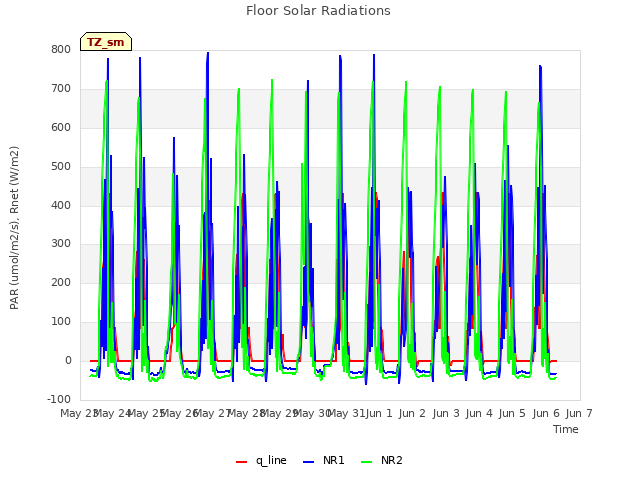Click the Jun 1 x-axis tick label
The width and height of the screenshot is (640, 480).
379,413
